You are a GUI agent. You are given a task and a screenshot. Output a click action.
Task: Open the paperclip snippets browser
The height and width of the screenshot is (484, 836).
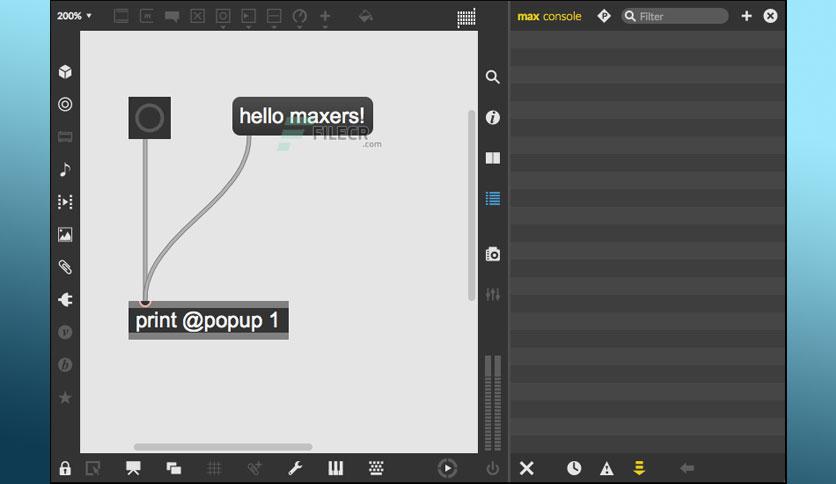(65, 267)
